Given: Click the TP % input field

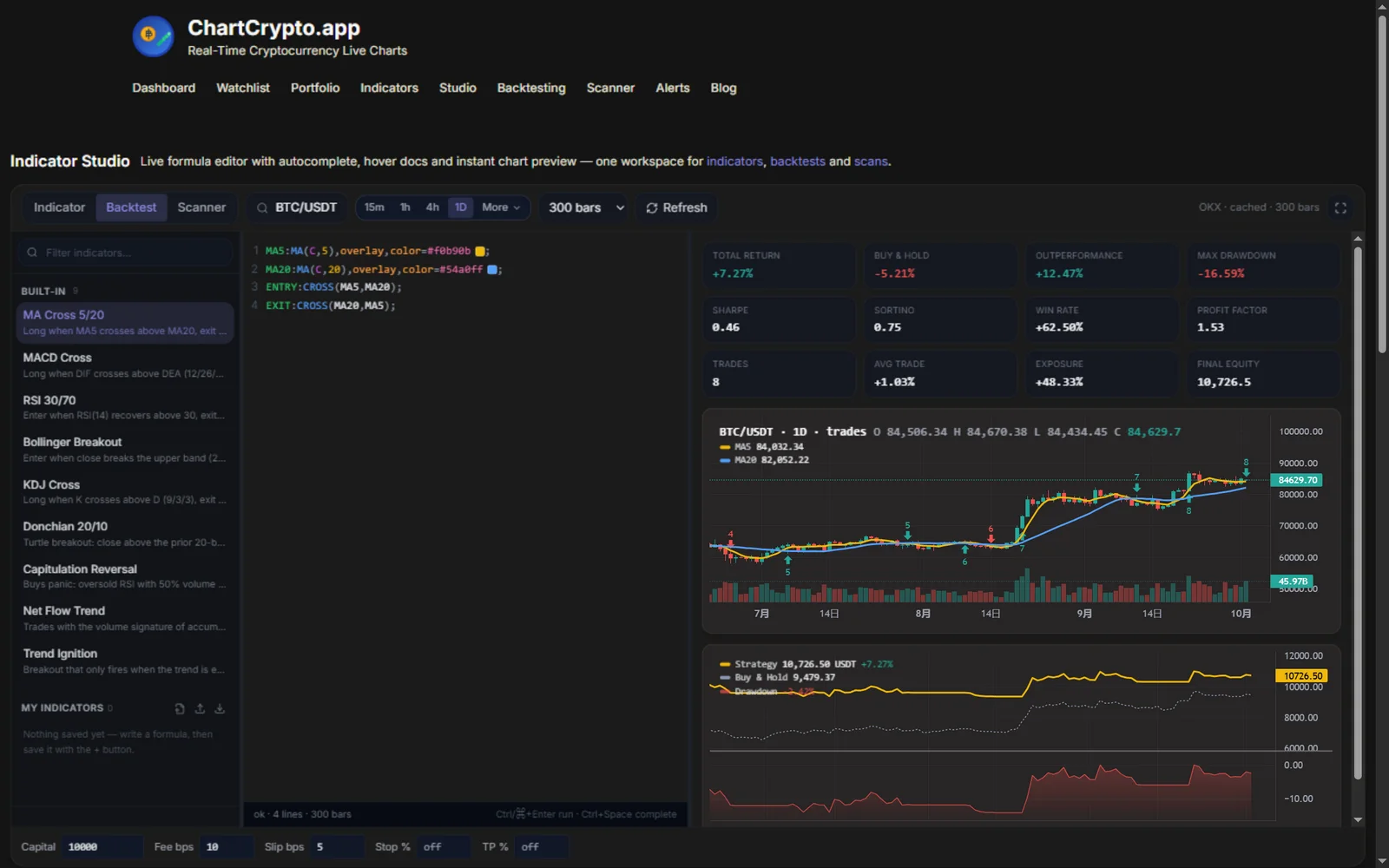Looking at the screenshot, I should pos(541,847).
